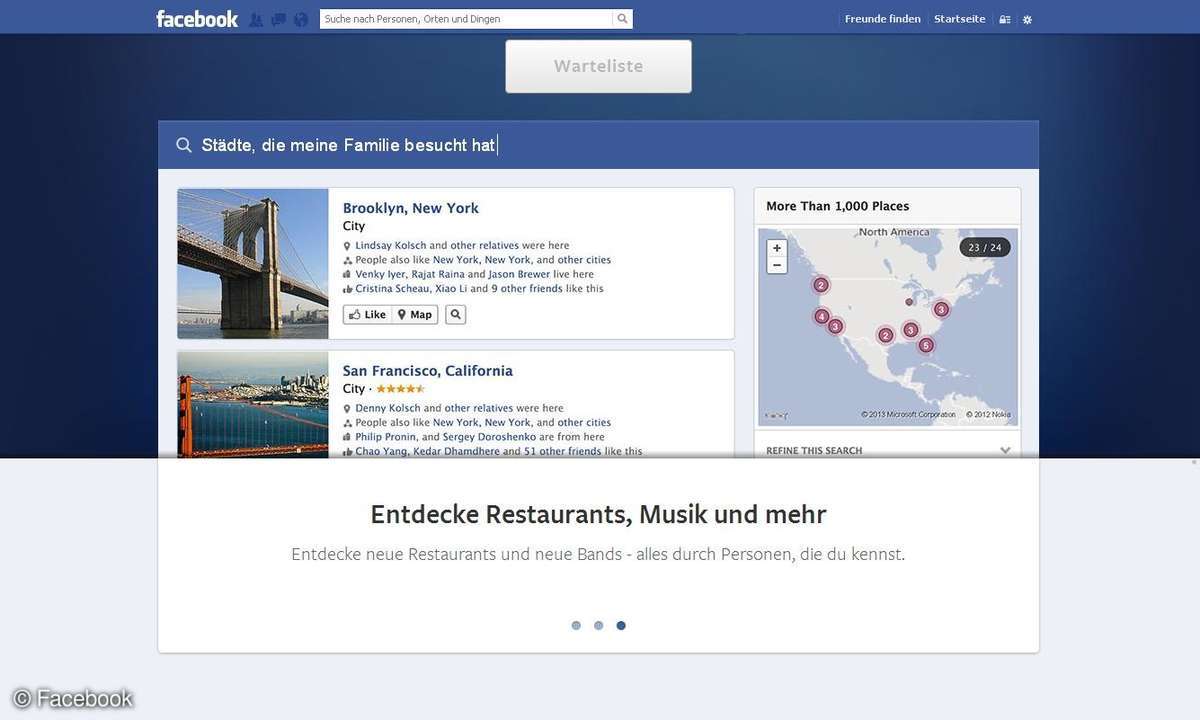The width and height of the screenshot is (1200, 720).
Task: Click the graph search query Städte, die meine Familie besucht hat
Action: [x=348, y=145]
